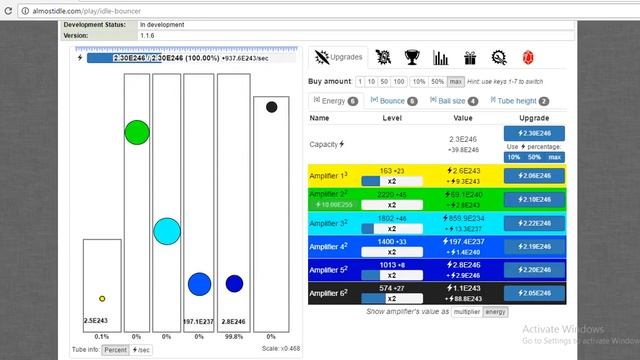Open the settings gear tab
Screen dimensions: 640x360
pyautogui.click(x=499, y=58)
